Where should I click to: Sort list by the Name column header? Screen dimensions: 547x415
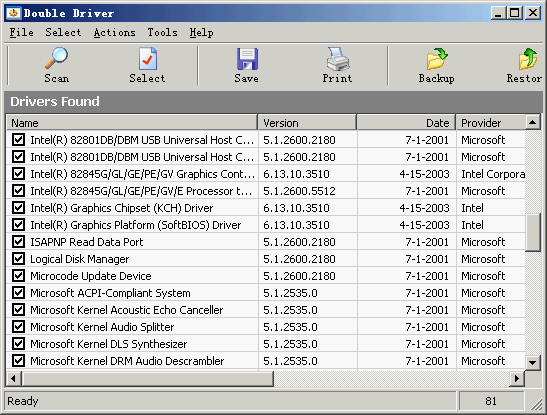tap(132, 123)
